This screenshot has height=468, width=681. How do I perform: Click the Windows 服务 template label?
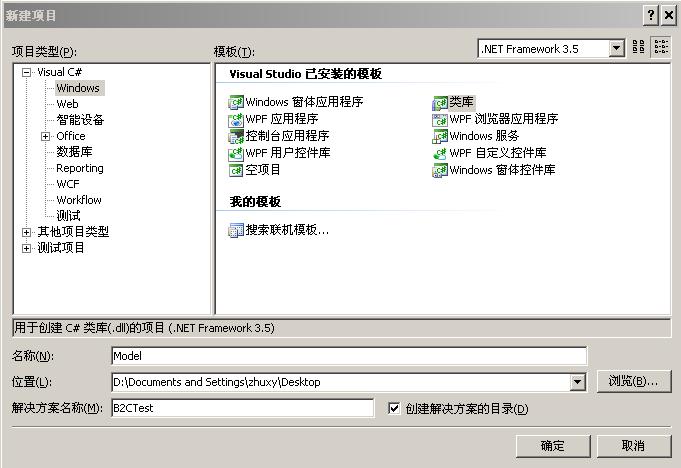tap(484, 136)
